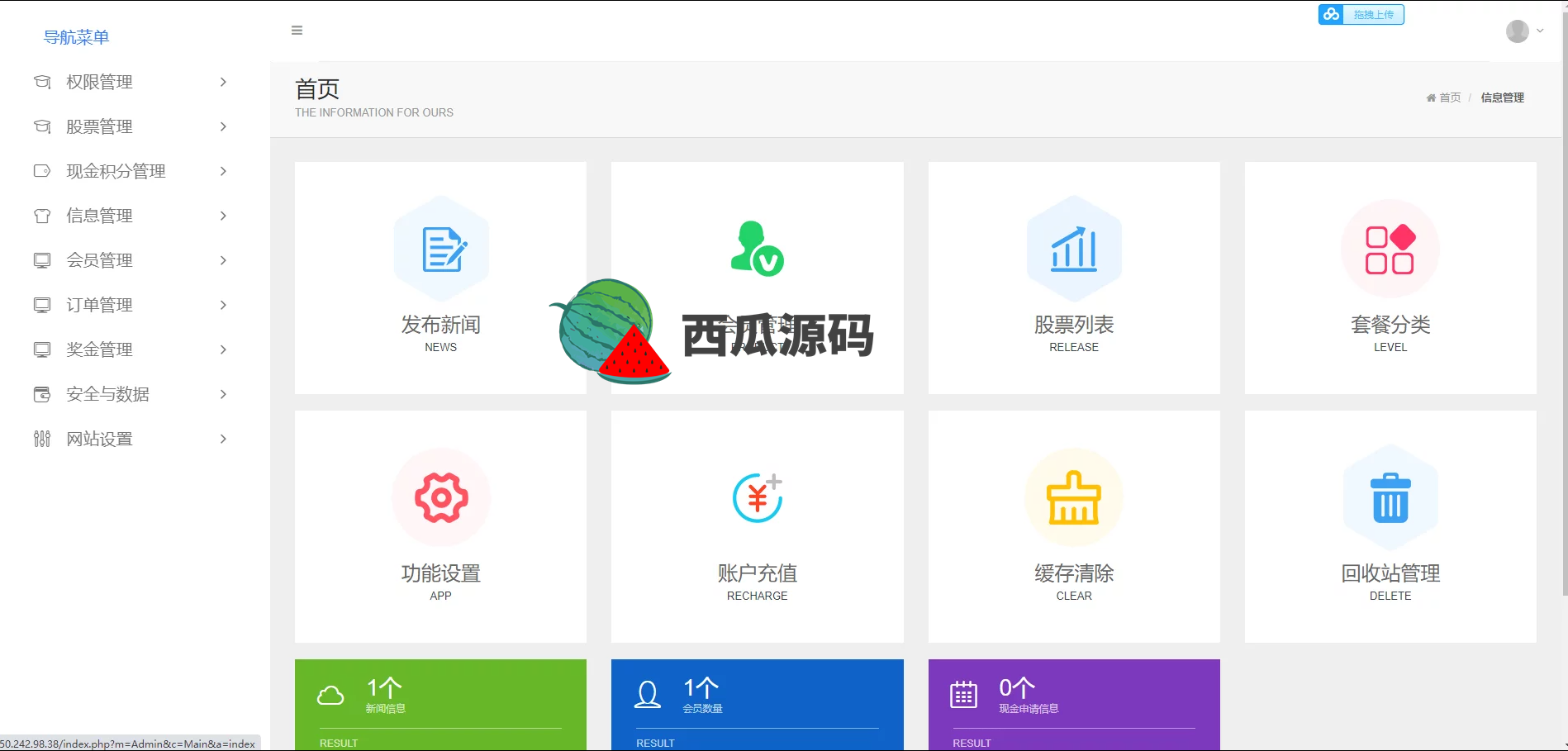
Task: Click the 股票管理 sidebar icon
Action: [x=42, y=126]
